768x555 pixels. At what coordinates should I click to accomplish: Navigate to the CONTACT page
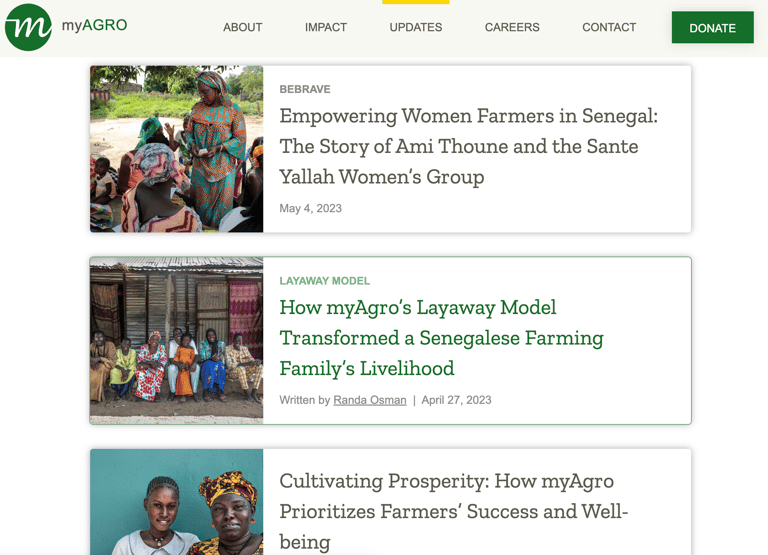609,27
